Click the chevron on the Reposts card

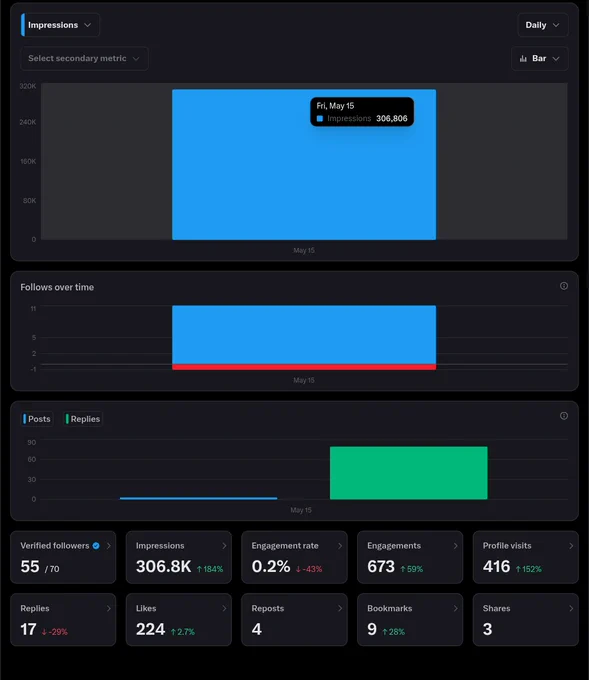340,608
